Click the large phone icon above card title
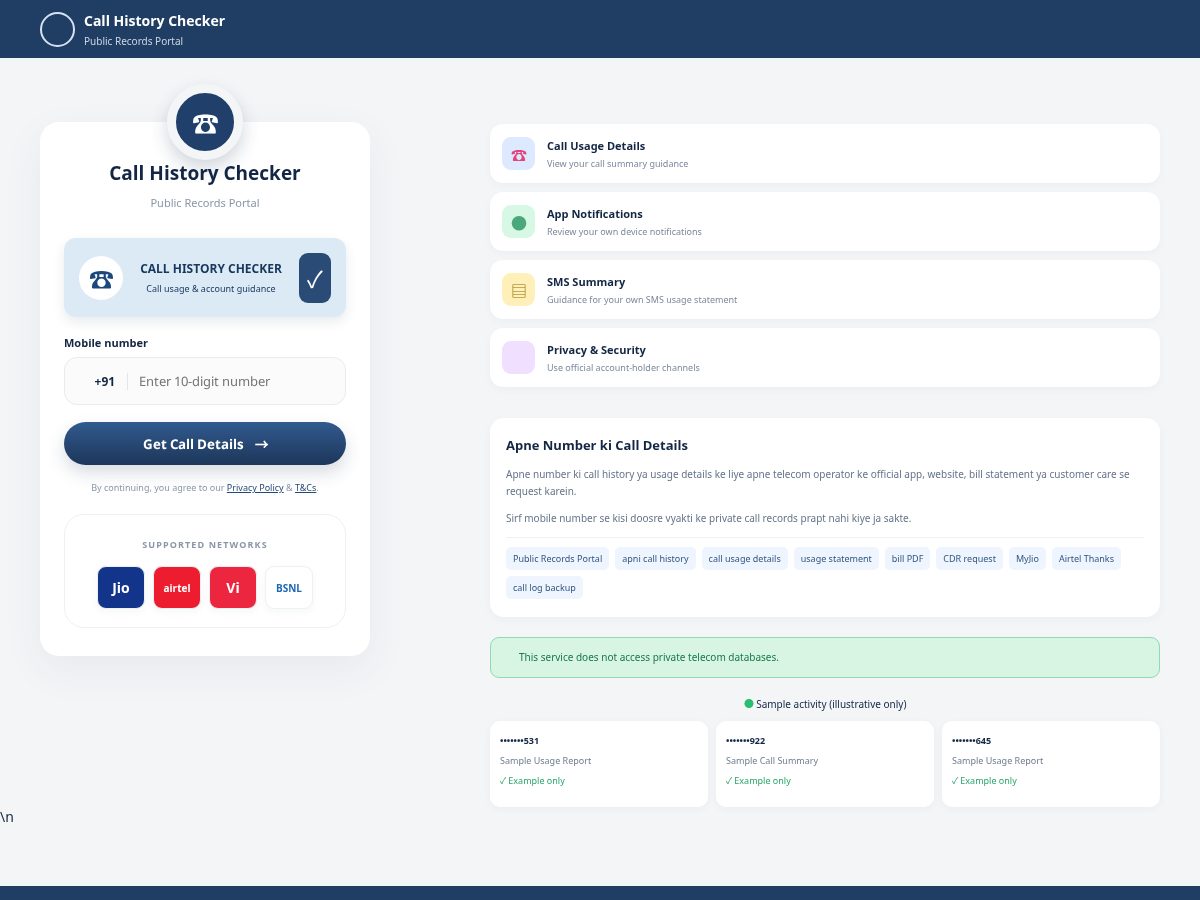This screenshot has width=1200, height=900. point(205,123)
